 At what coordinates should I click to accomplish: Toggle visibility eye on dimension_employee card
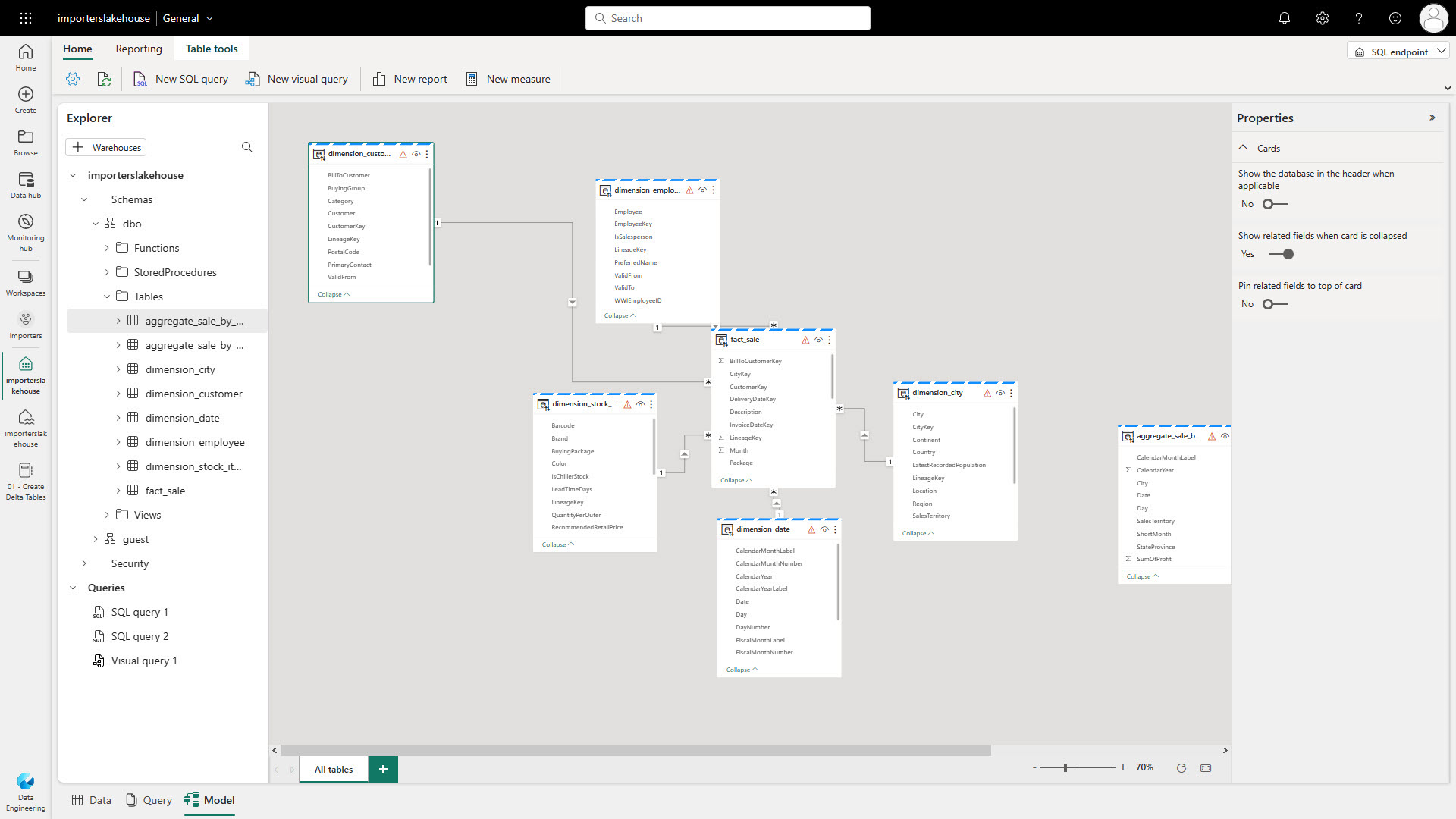[x=702, y=190]
